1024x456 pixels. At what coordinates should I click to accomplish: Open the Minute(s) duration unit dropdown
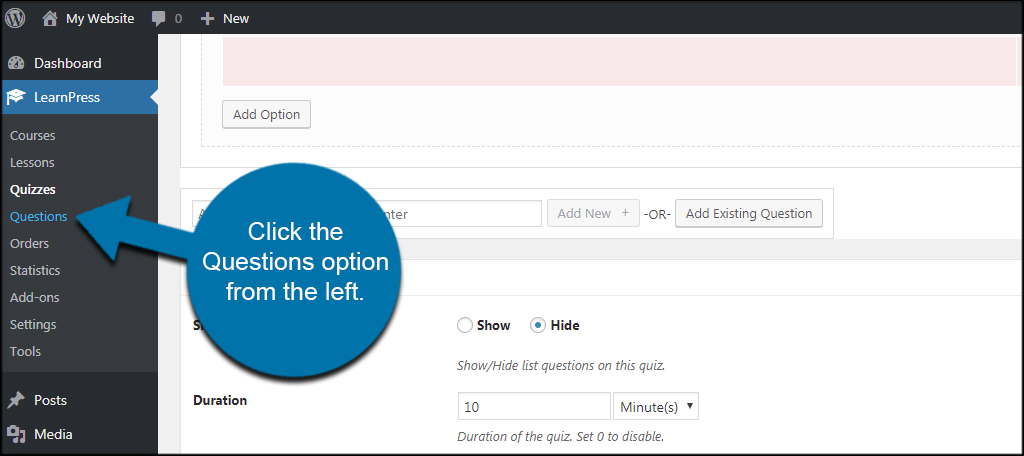point(656,406)
